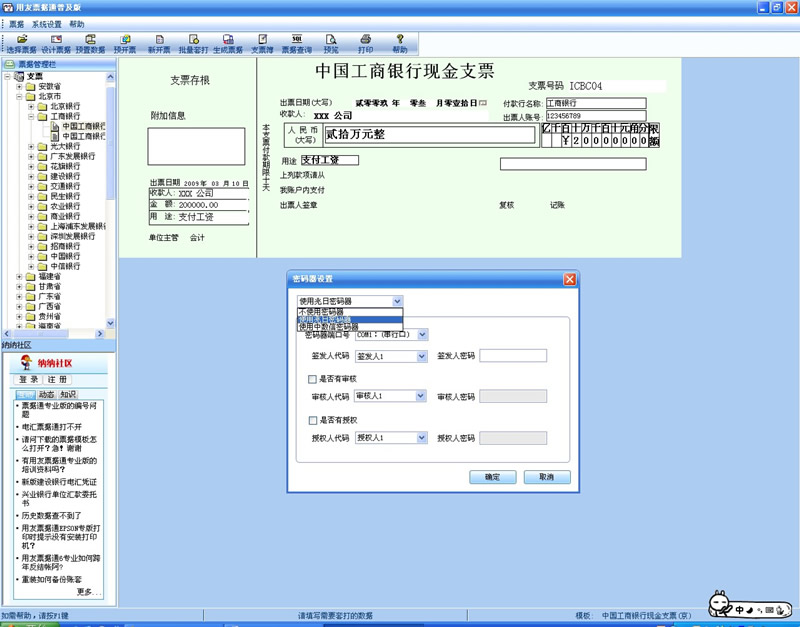Click the tree panel horizontal scroll-right arrow
This screenshot has height=627, width=800.
click(100, 334)
